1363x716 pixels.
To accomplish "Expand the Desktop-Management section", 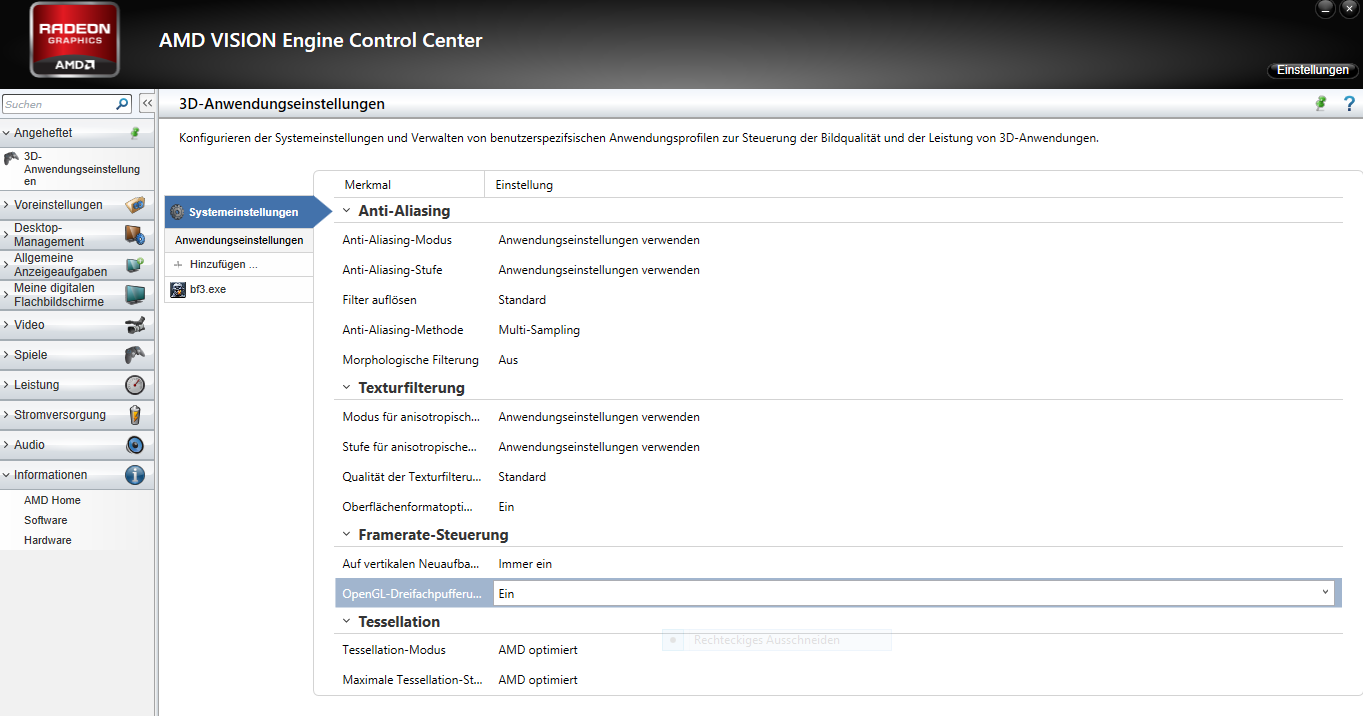I will coord(6,235).
